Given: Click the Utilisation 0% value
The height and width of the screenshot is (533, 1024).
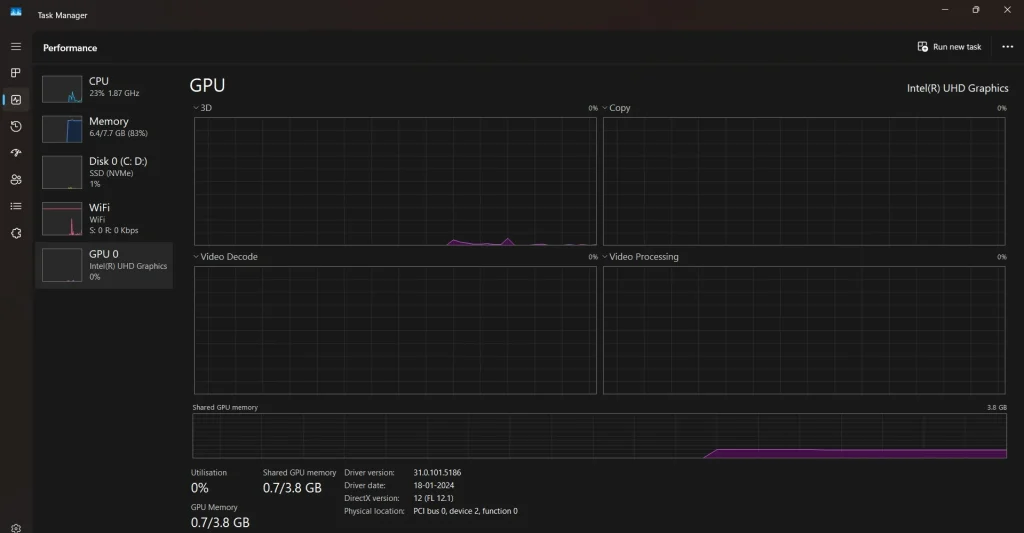Looking at the screenshot, I should [x=200, y=488].
